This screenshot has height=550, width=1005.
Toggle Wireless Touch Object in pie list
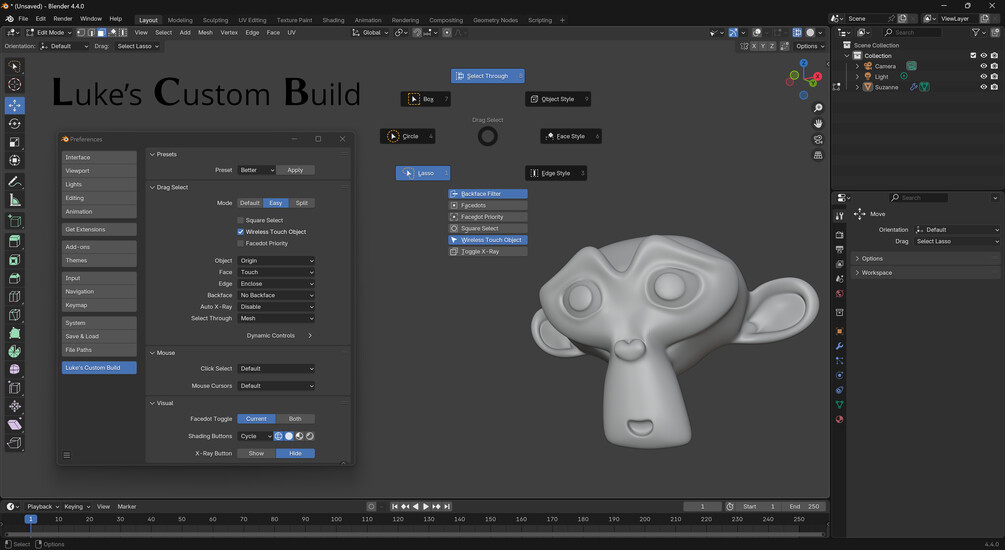click(488, 240)
